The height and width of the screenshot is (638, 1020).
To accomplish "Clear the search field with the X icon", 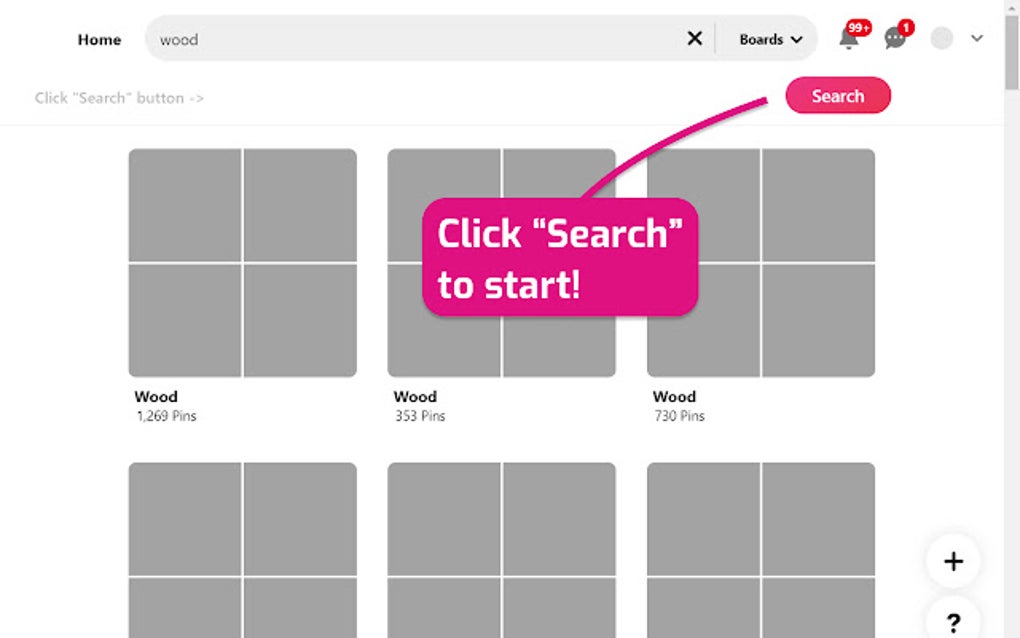I will tap(694, 38).
